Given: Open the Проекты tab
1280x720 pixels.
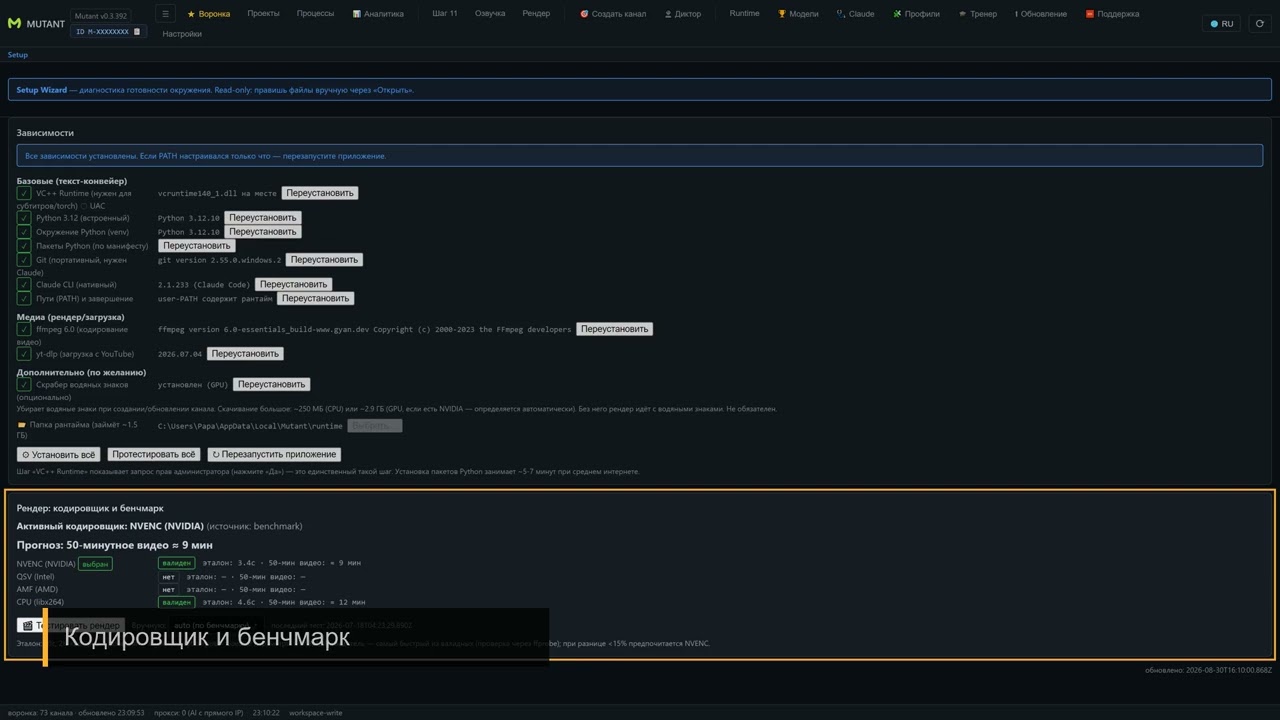Looking at the screenshot, I should click(x=263, y=14).
